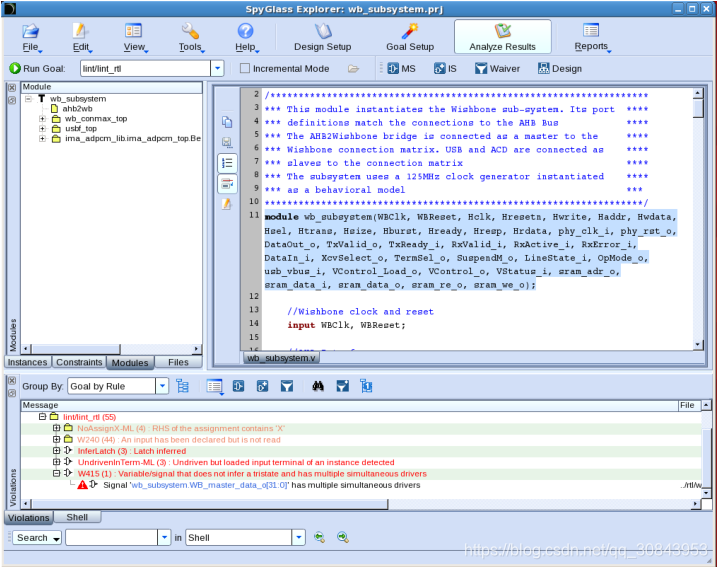Select the Analyze Results stage
The image size is (718, 569).
point(502,37)
